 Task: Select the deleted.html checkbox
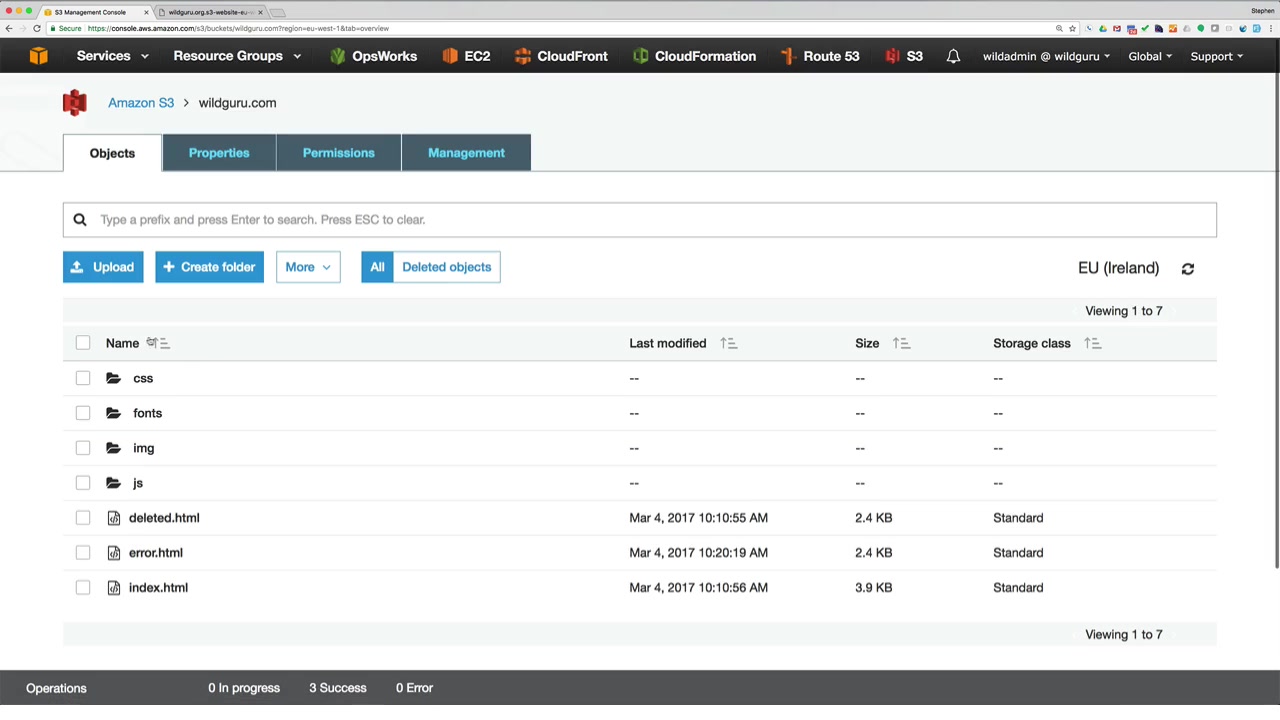pyautogui.click(x=83, y=518)
